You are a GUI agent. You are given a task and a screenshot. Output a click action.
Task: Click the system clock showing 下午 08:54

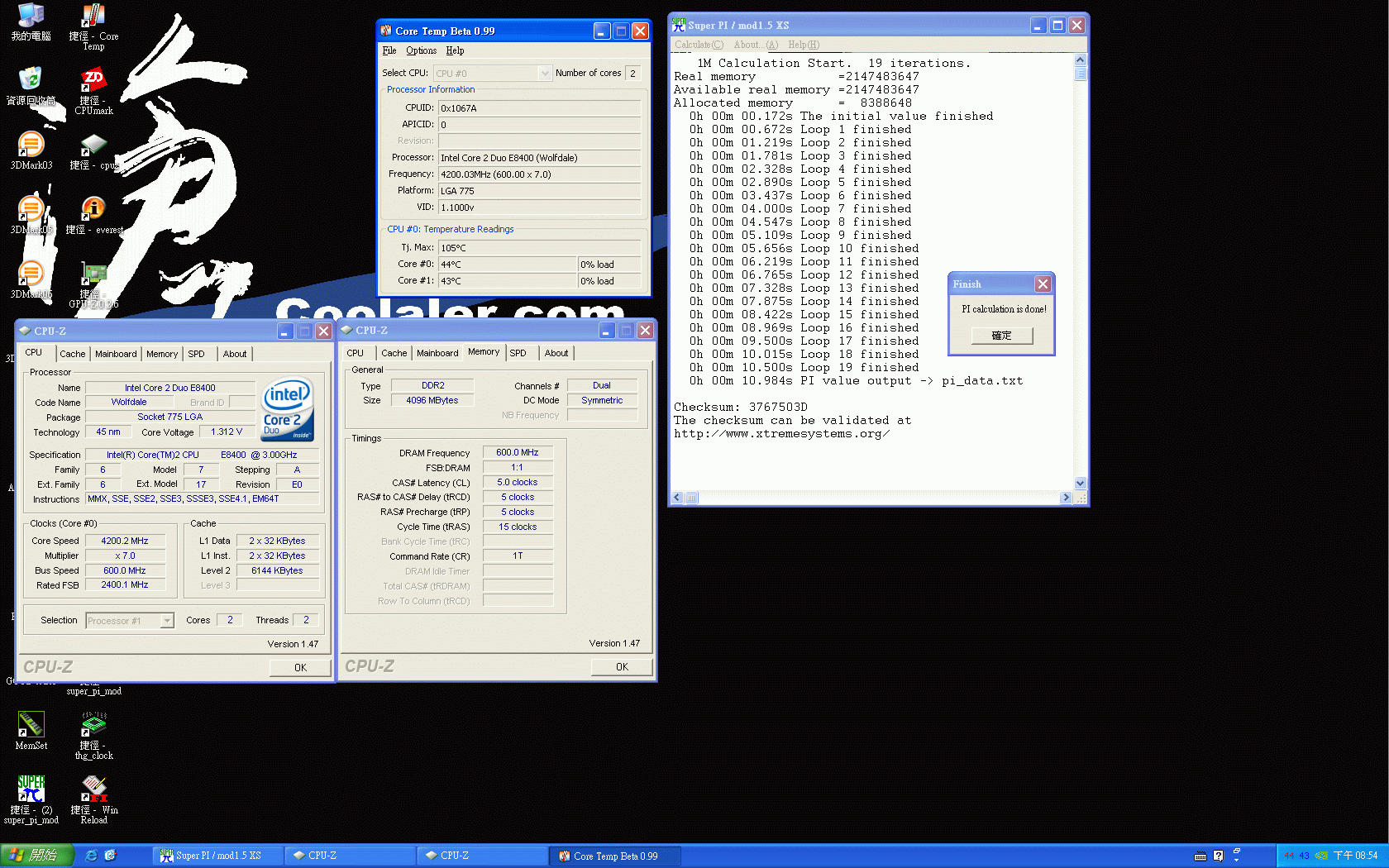click(x=1356, y=856)
